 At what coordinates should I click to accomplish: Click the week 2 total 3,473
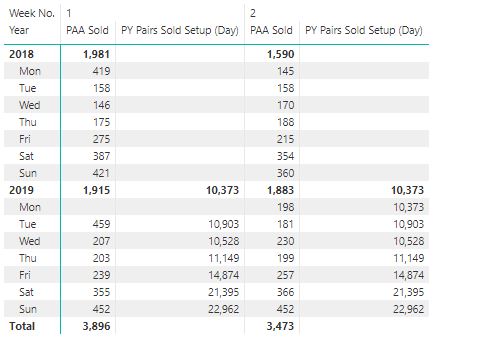(280, 326)
